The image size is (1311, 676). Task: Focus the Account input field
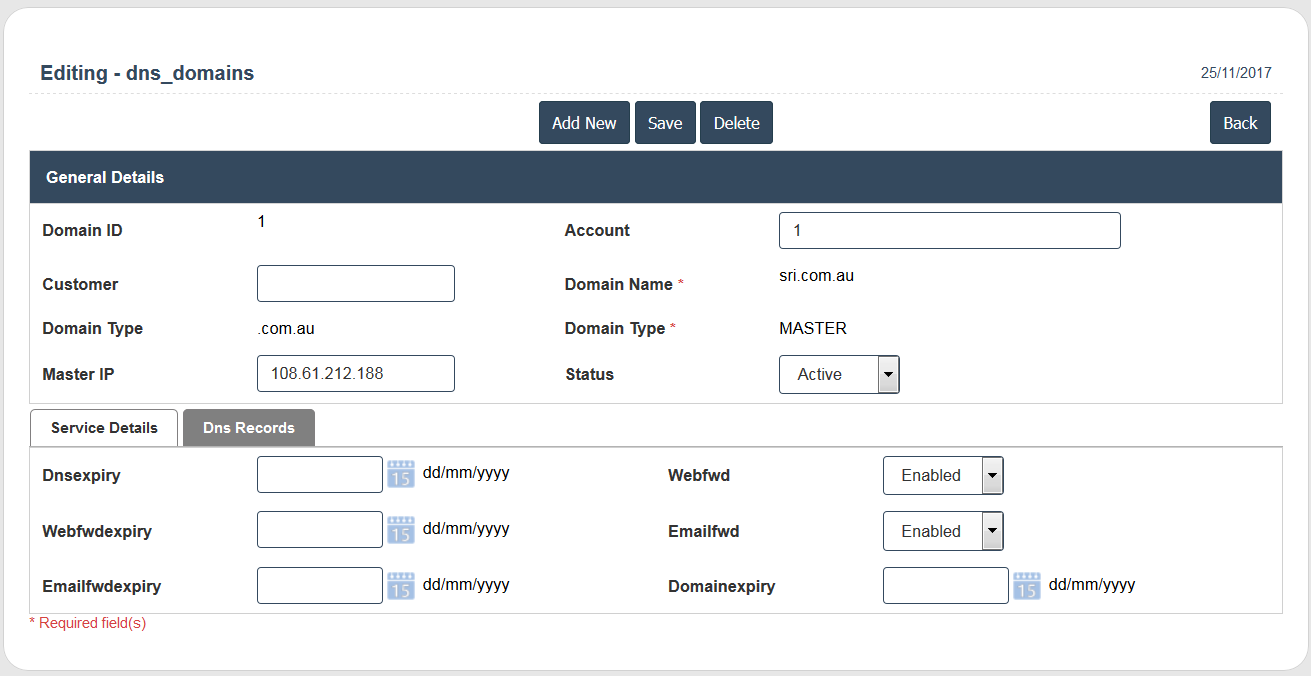(949, 230)
